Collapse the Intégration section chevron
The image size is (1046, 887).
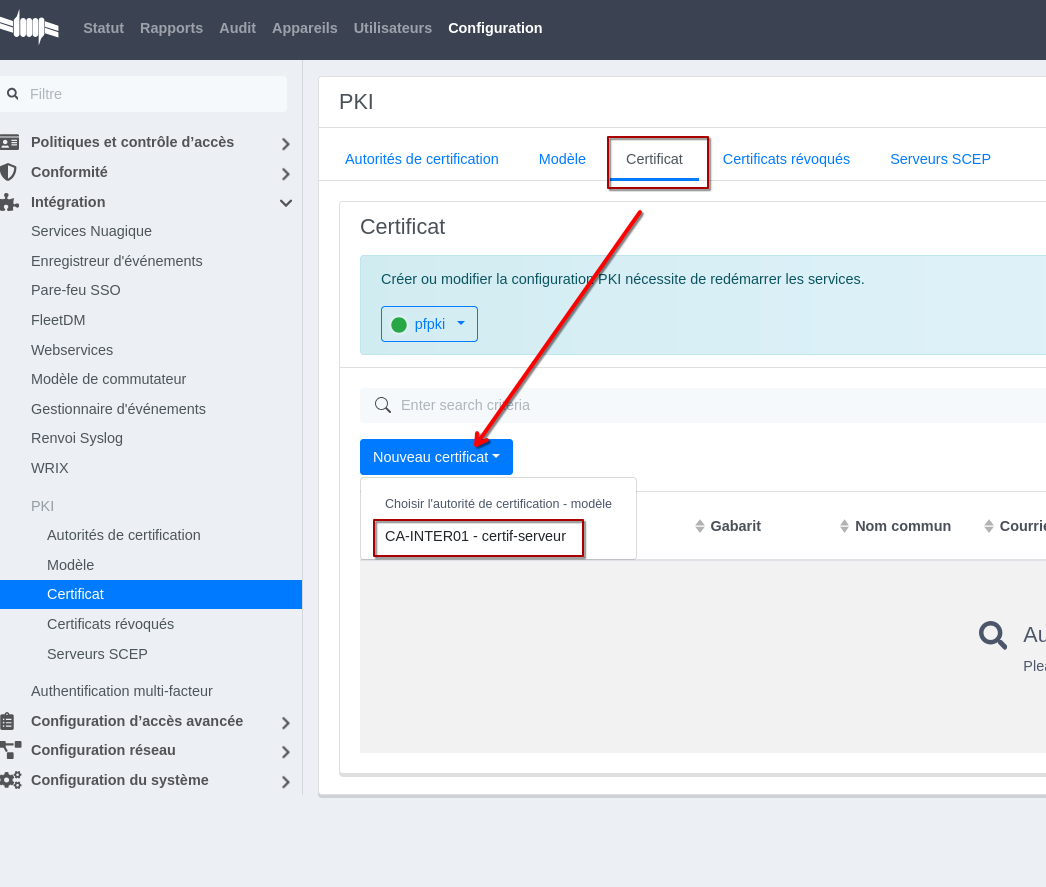click(x=286, y=203)
